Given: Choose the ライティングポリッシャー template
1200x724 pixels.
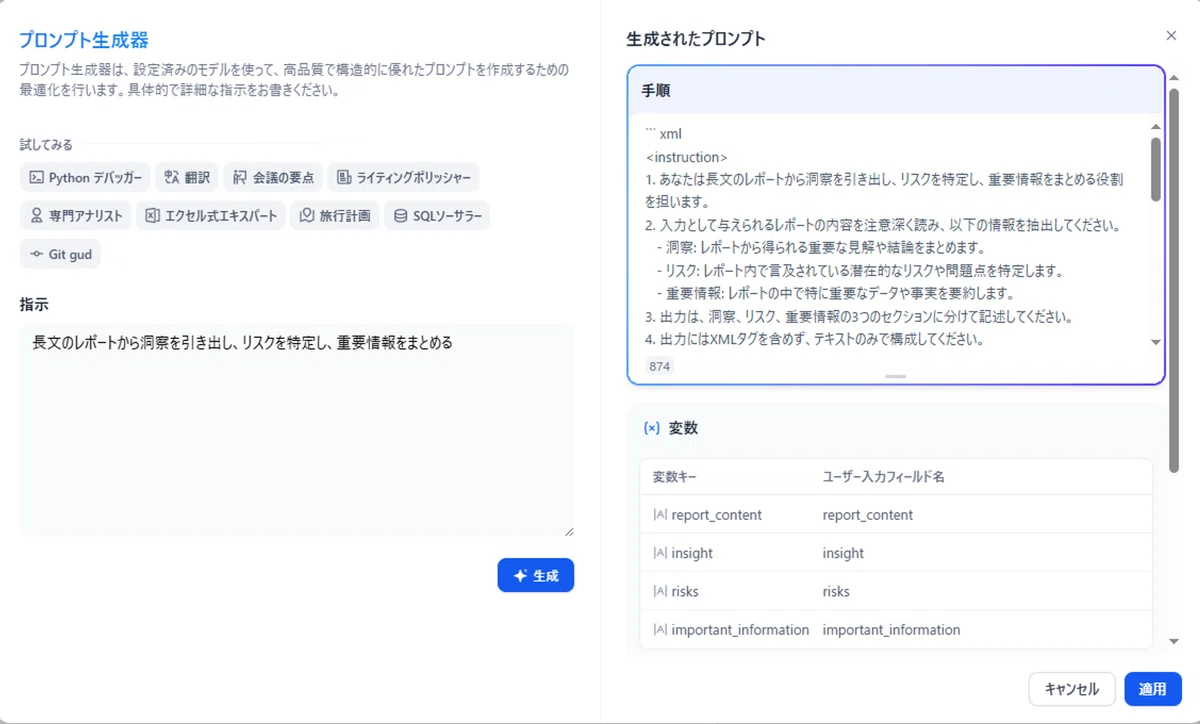Looking at the screenshot, I should pos(403,177).
